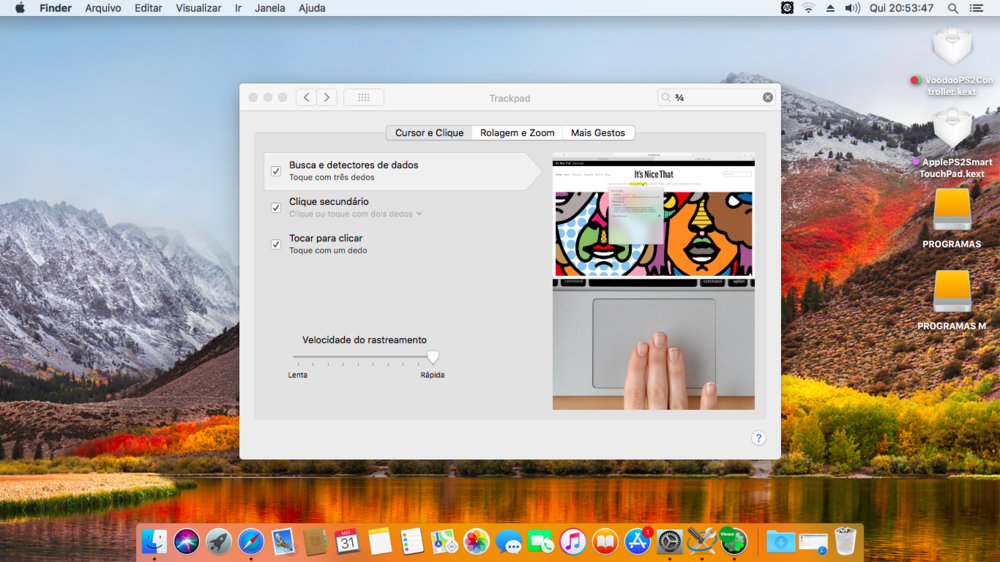The width and height of the screenshot is (1000, 562).
Task: Click the Velocidade do rastreamento slider track
Action: (x=360, y=357)
